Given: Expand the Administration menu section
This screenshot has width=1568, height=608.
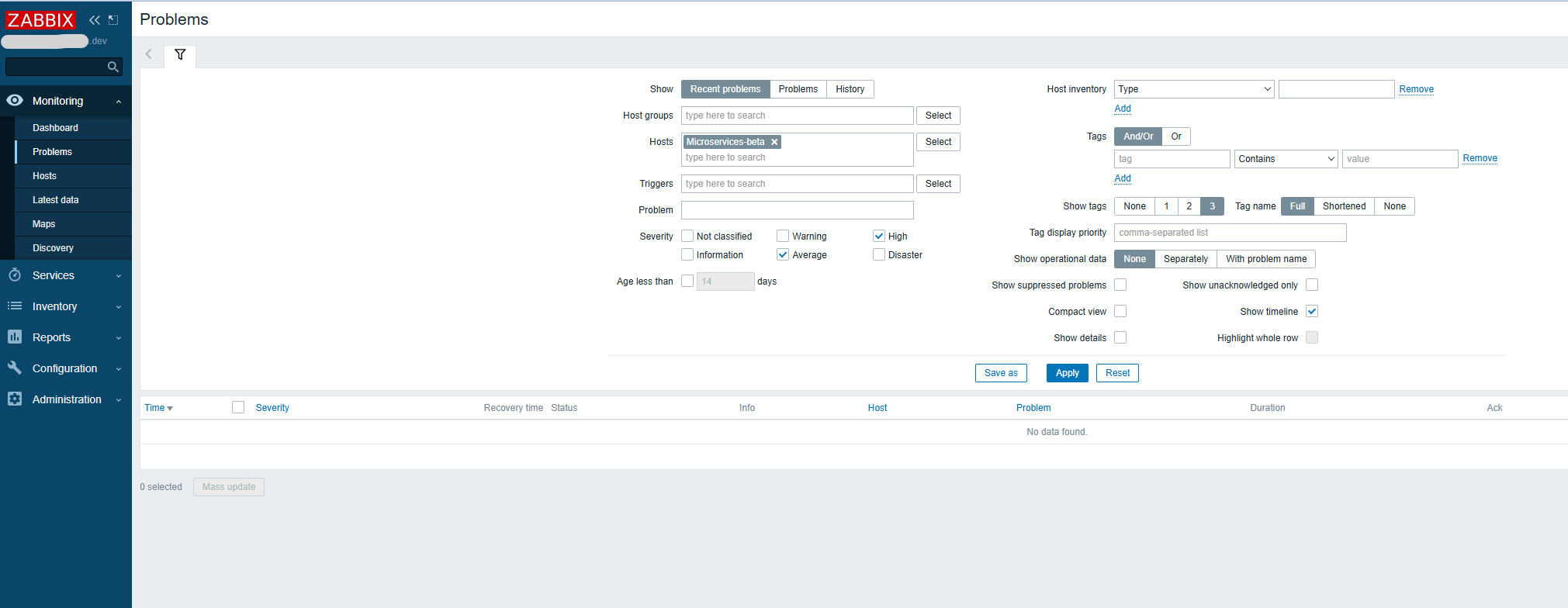Looking at the screenshot, I should (119, 400).
